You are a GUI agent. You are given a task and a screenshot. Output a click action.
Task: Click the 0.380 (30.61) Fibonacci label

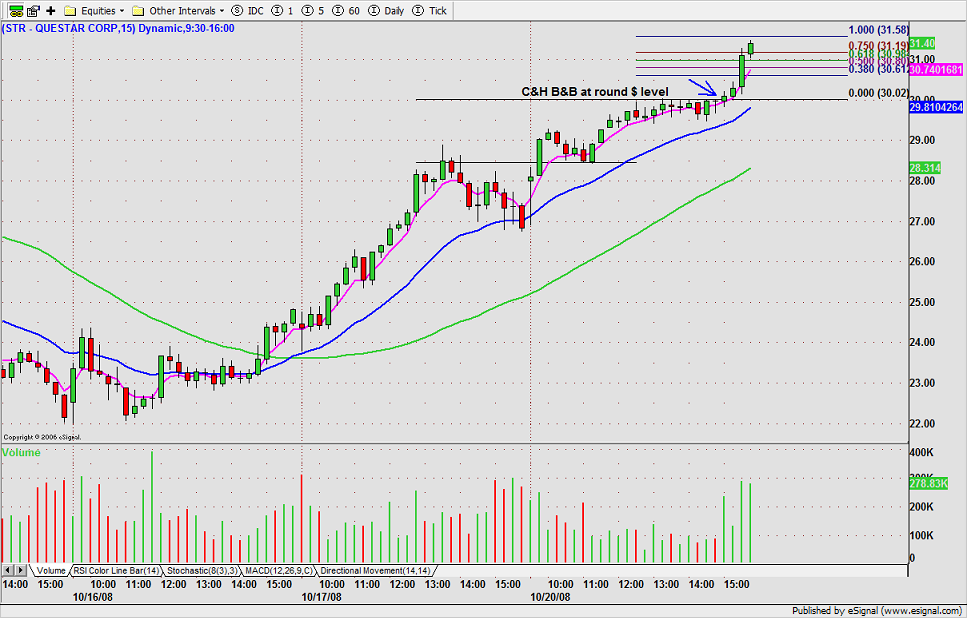pos(879,69)
